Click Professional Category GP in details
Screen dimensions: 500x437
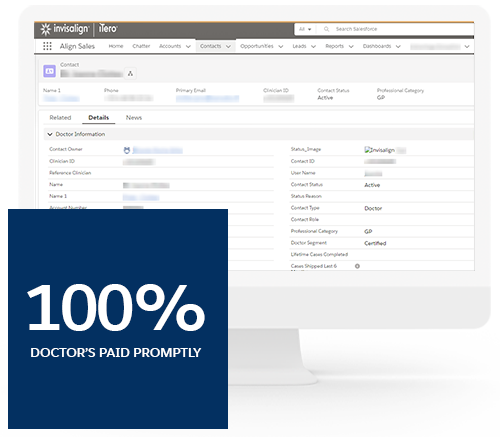368,231
